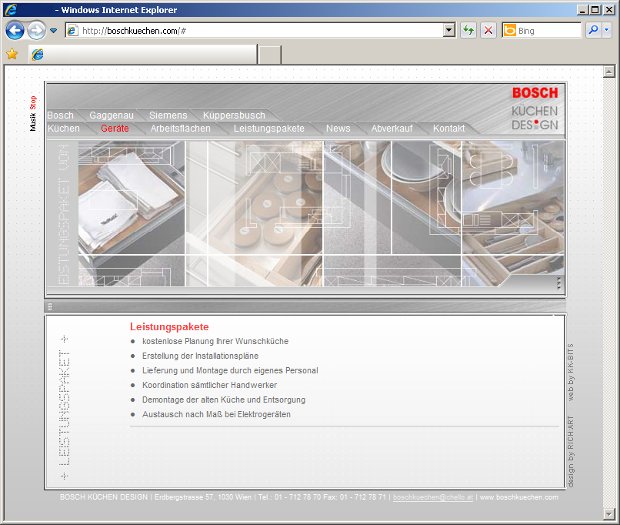Click the page icon in the address bar
The image size is (620, 525).
click(x=73, y=30)
